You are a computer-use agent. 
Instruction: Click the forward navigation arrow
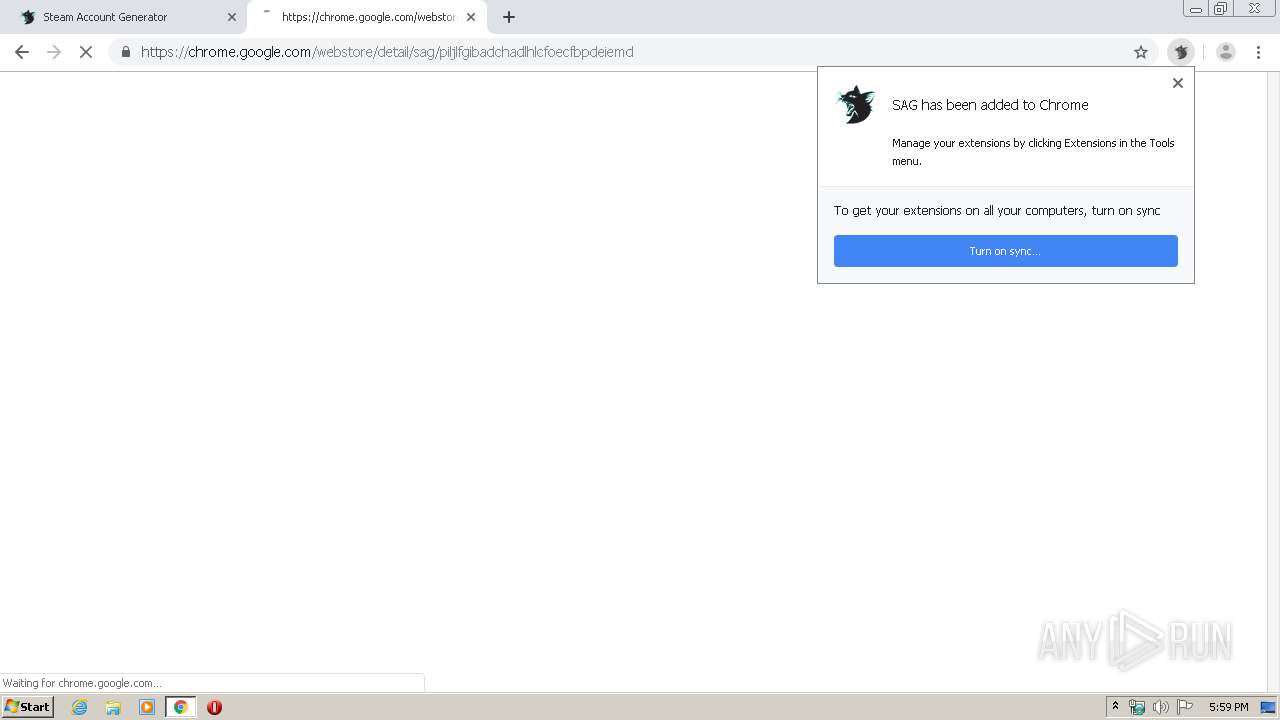(54, 52)
